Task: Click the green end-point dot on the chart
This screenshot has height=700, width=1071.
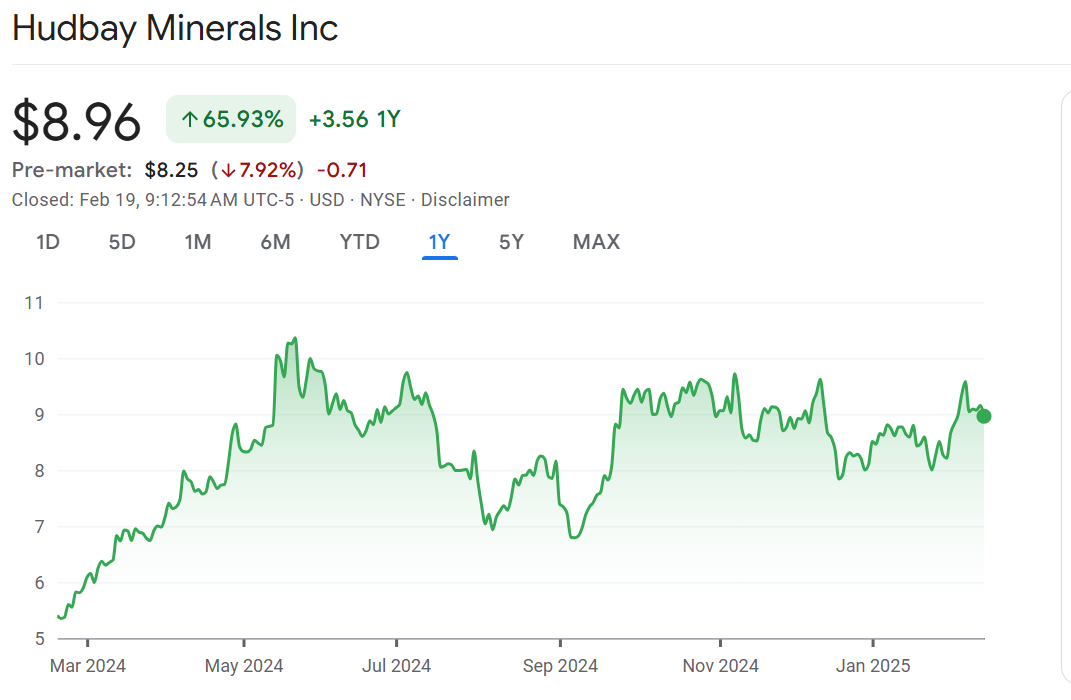Action: tap(983, 416)
